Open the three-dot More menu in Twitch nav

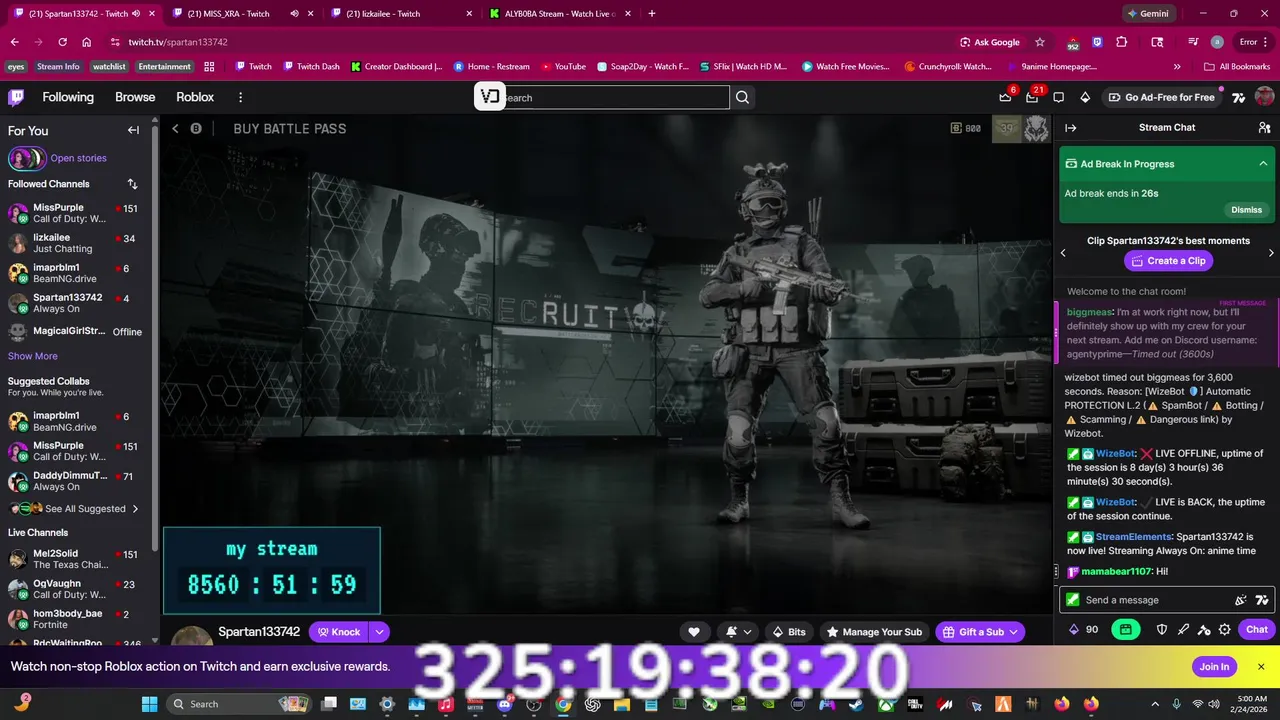click(x=240, y=97)
